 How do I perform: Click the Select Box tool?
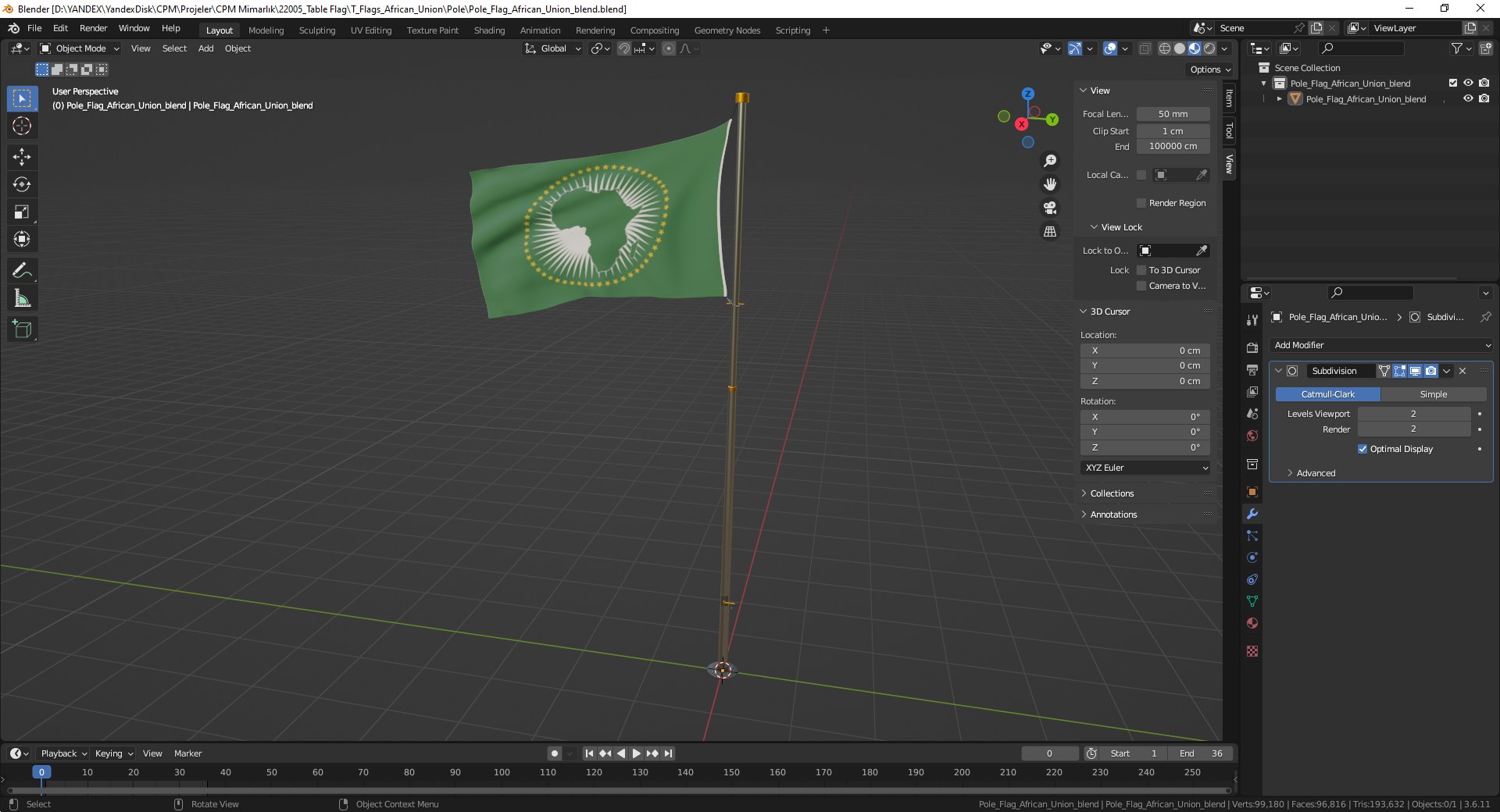[22, 98]
